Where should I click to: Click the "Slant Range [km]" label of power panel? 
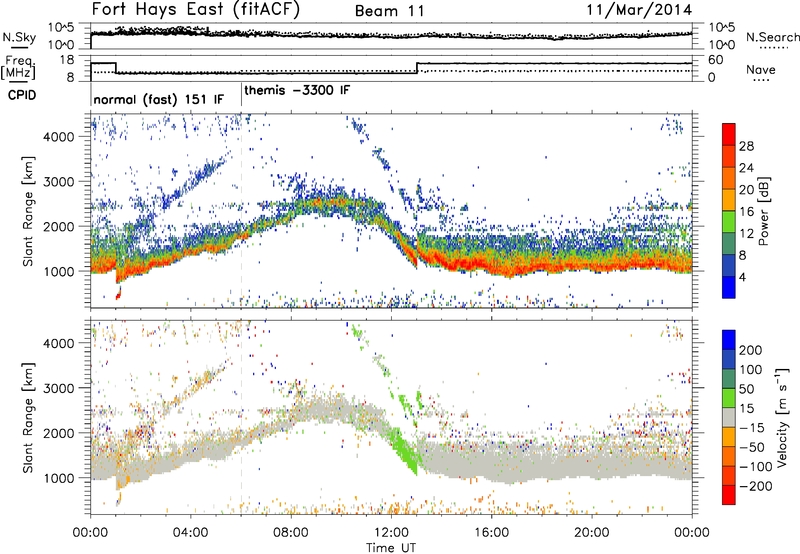click(28, 211)
